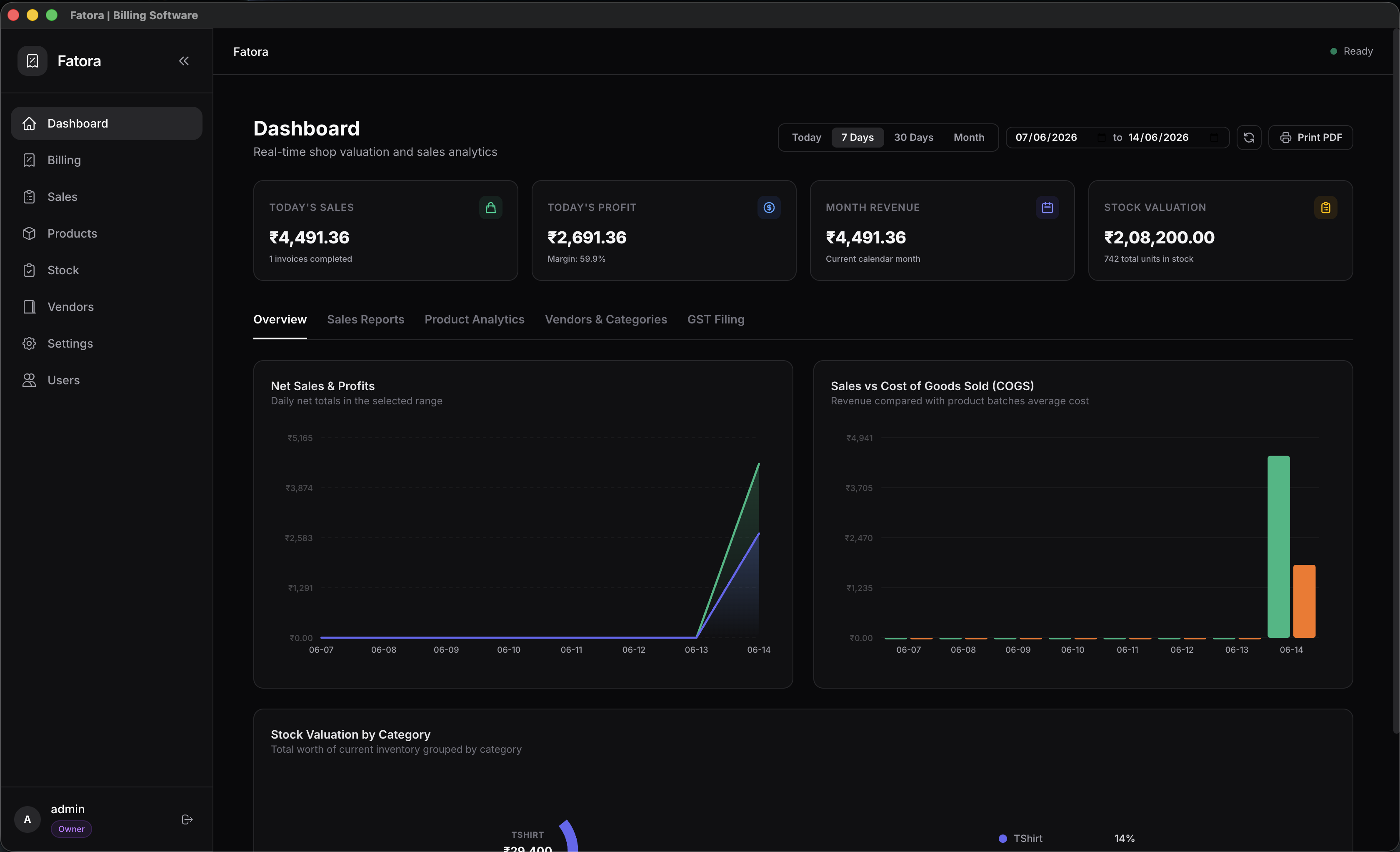
Task: Click the Settings gear icon in sidebar
Action: [x=29, y=343]
